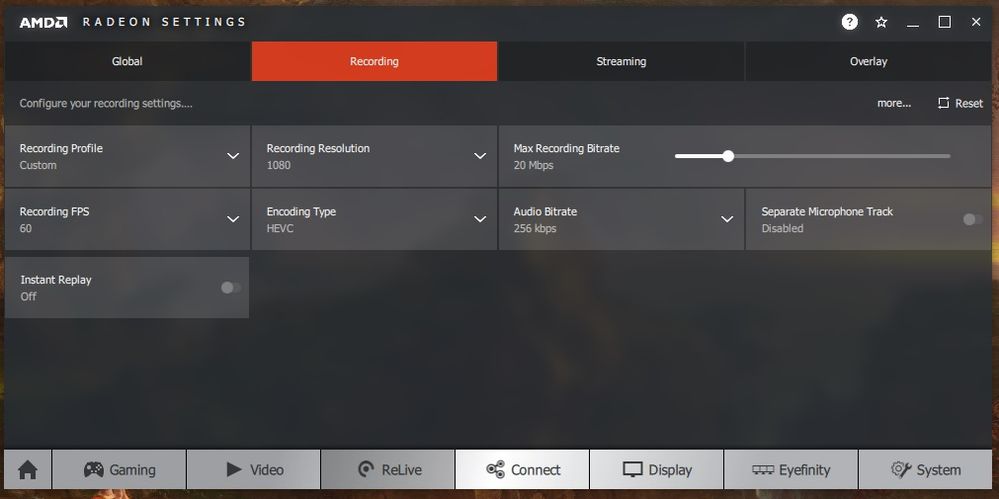This screenshot has width=999, height=499.
Task: Click the "Encoding Type" label
Action: [x=301, y=212]
